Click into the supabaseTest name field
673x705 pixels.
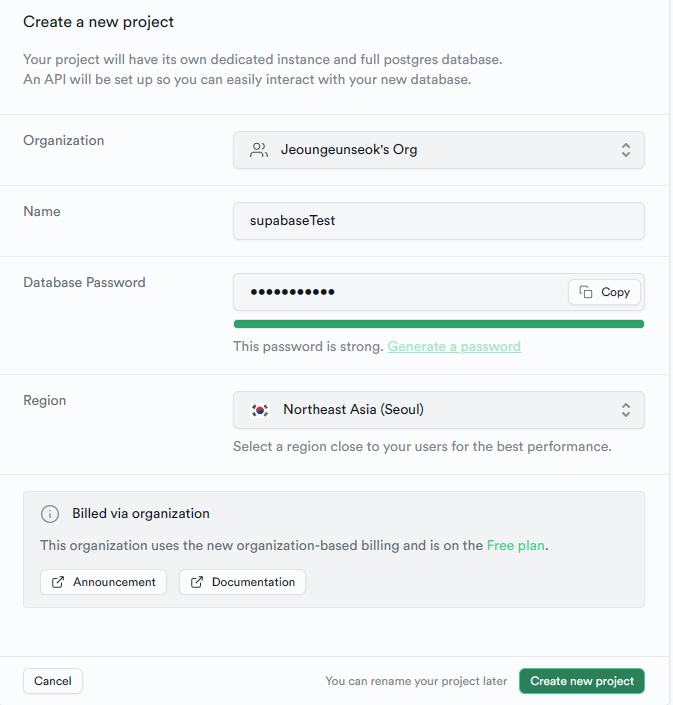coord(438,221)
